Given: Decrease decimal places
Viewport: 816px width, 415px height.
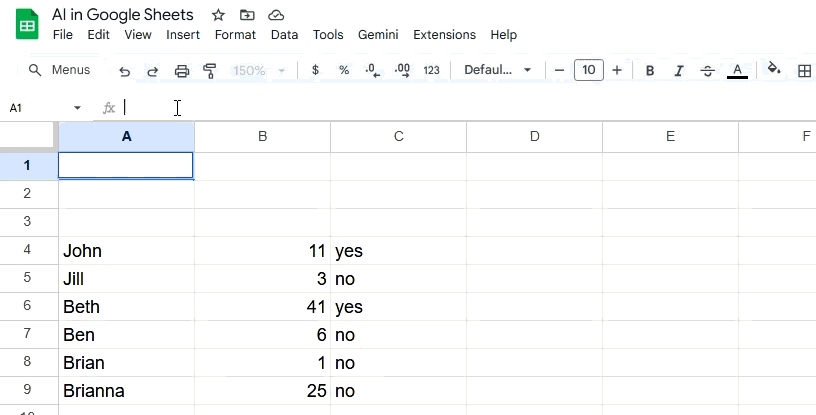Looking at the screenshot, I should coord(373,70).
